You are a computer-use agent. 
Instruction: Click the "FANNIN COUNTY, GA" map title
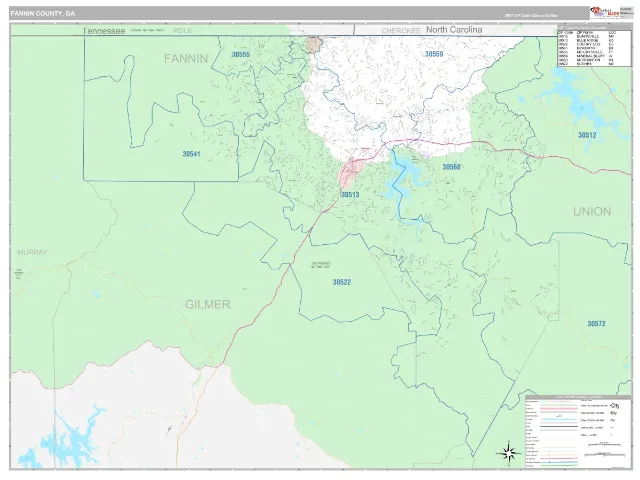(42, 13)
